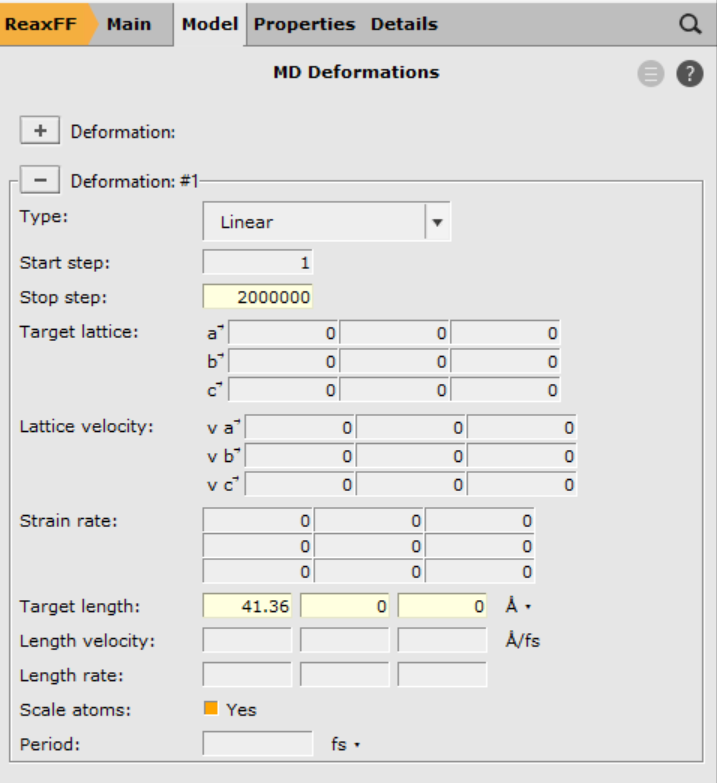
Task: Select the Model tab
Action: click(209, 24)
